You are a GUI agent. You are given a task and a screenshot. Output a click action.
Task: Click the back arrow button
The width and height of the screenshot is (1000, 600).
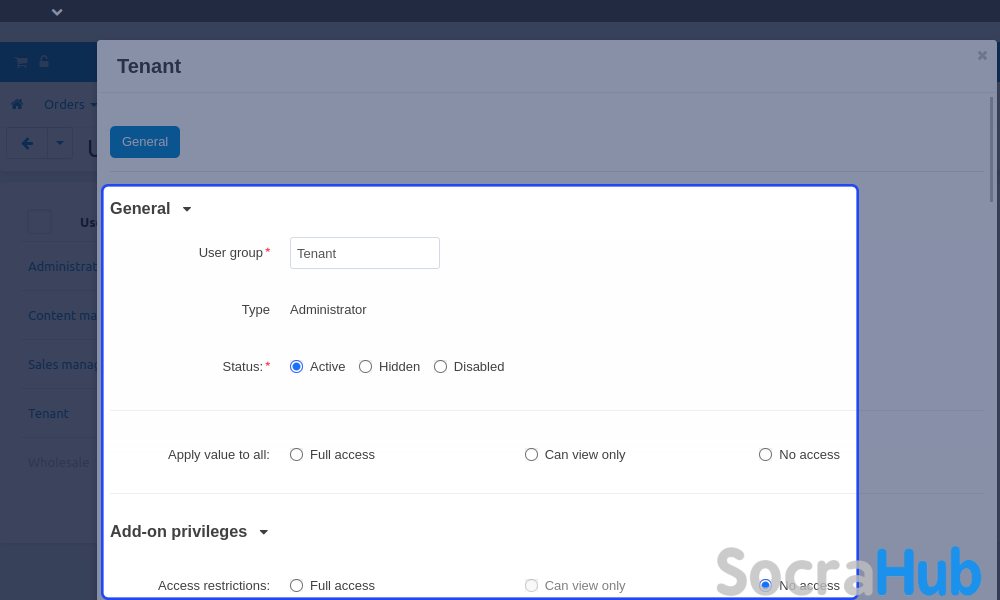[x=27, y=143]
